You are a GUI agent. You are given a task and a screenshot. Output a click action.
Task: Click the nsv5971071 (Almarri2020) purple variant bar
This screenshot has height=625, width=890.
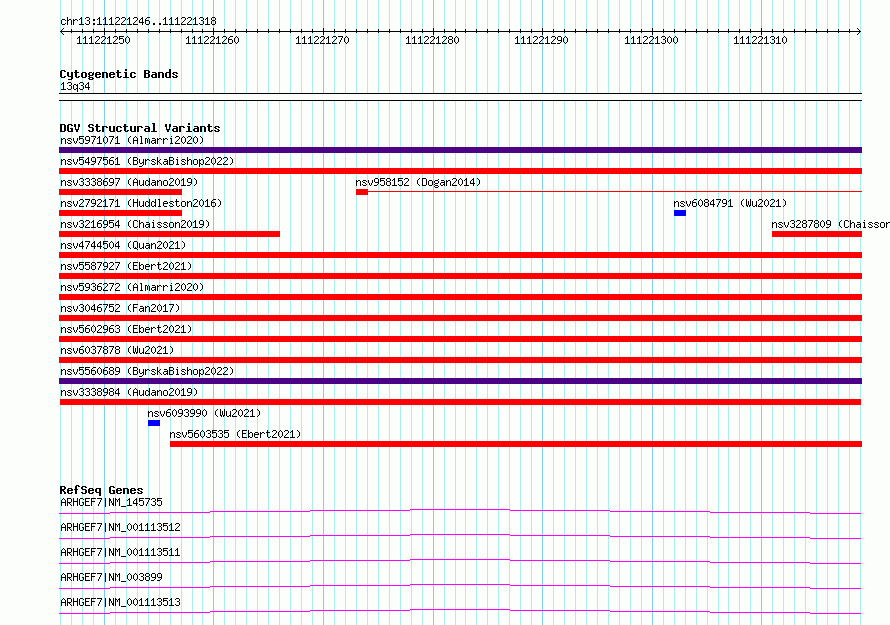(x=460, y=150)
